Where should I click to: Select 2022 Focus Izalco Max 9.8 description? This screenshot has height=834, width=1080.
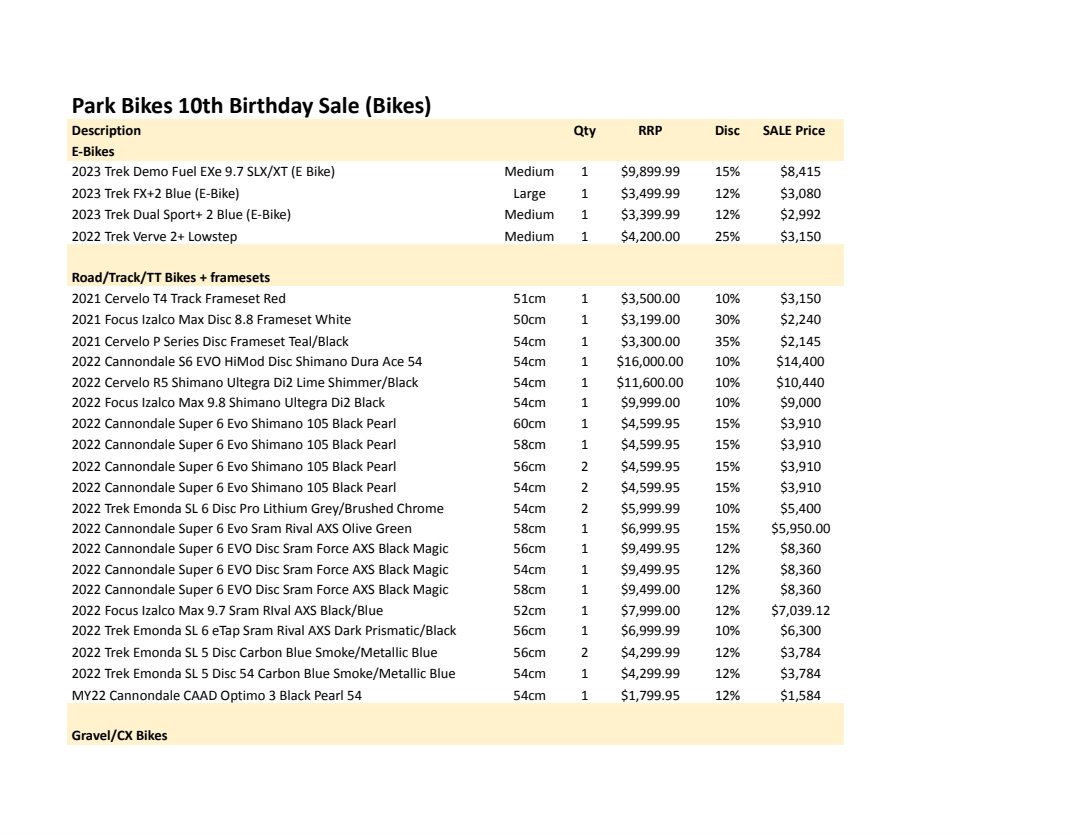coord(228,402)
